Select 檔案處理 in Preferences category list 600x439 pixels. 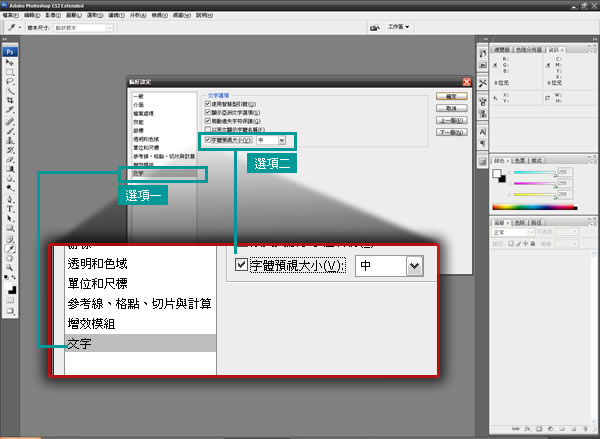click(143, 114)
